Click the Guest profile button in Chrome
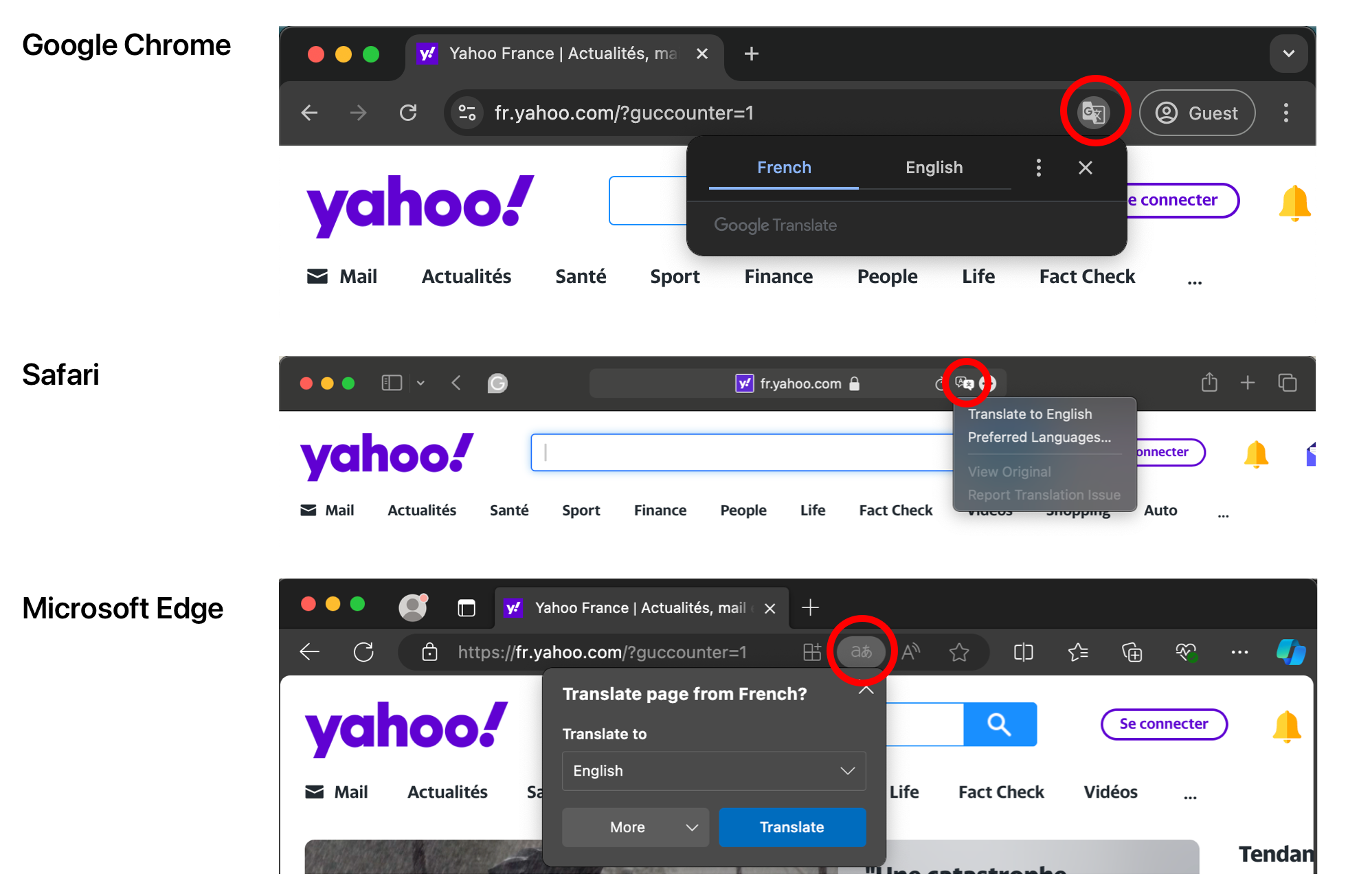The width and height of the screenshot is (1348, 896). pyautogui.click(x=1198, y=113)
